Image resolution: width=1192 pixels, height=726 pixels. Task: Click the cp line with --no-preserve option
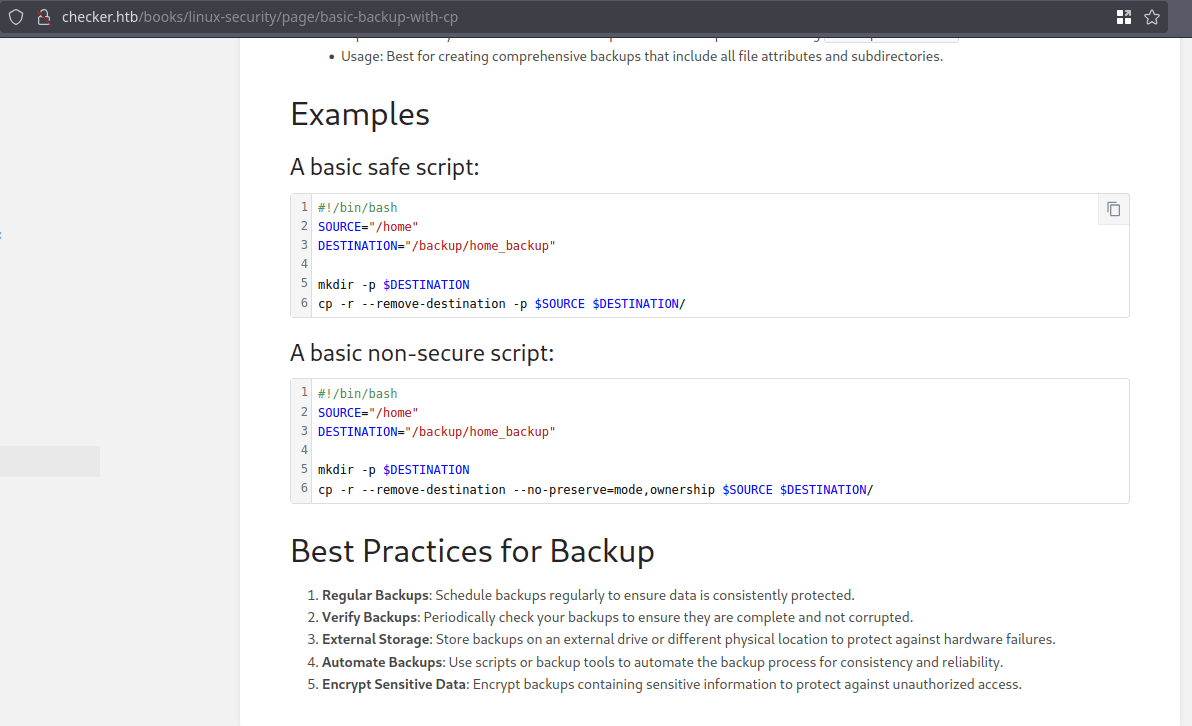(595, 489)
